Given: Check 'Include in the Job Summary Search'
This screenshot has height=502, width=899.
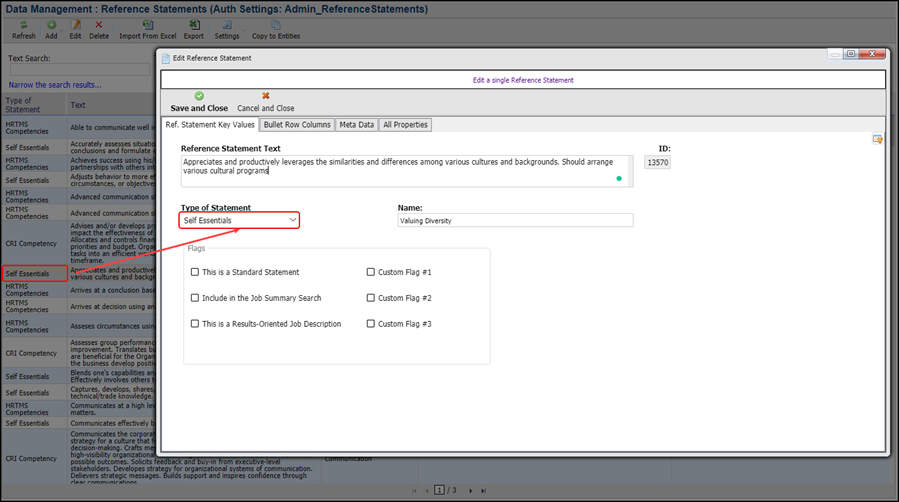Looking at the screenshot, I should click(x=195, y=298).
